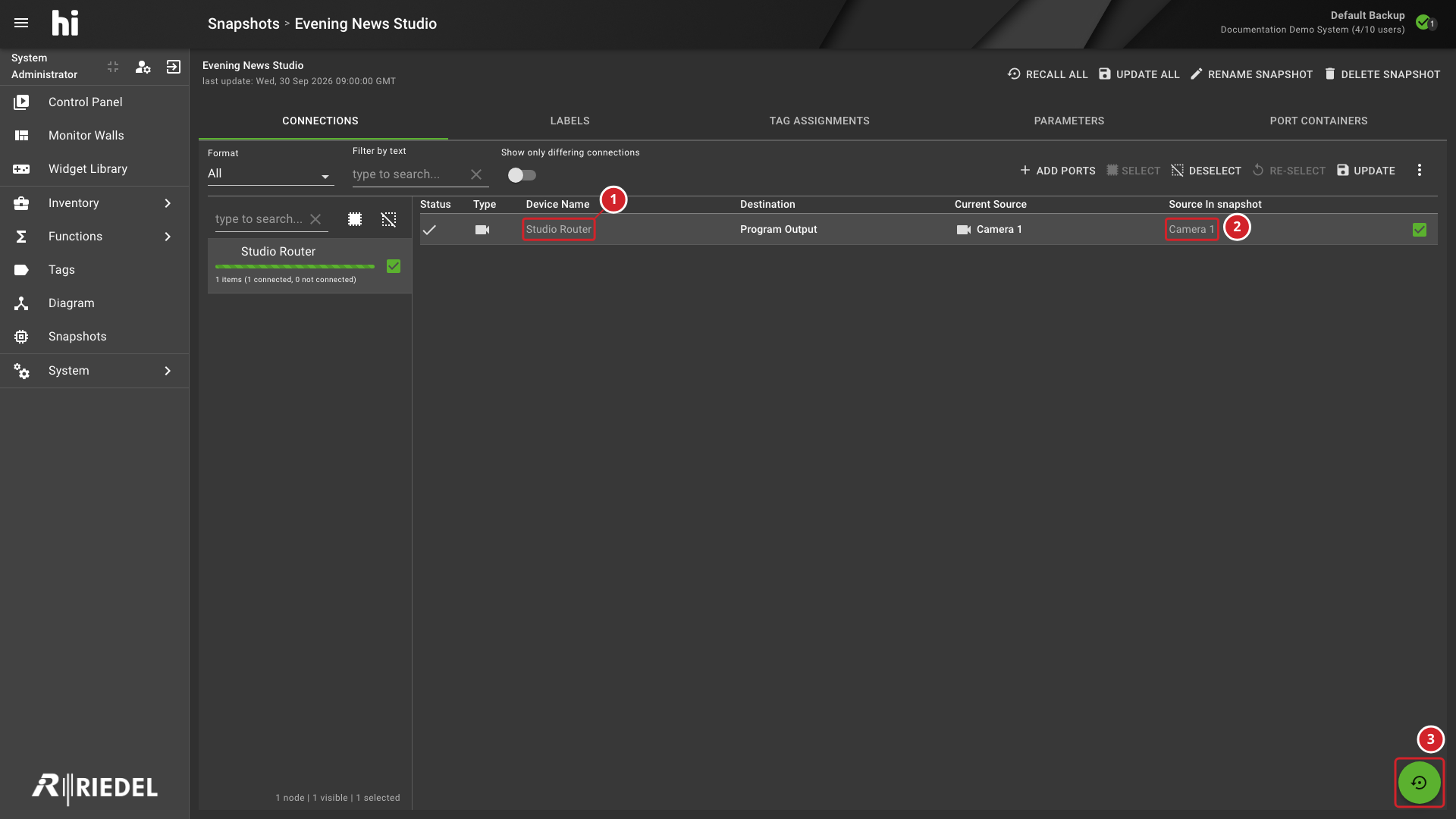Screen dimensions: 1456x819
Task: Click Update All button
Action: 1139,74
